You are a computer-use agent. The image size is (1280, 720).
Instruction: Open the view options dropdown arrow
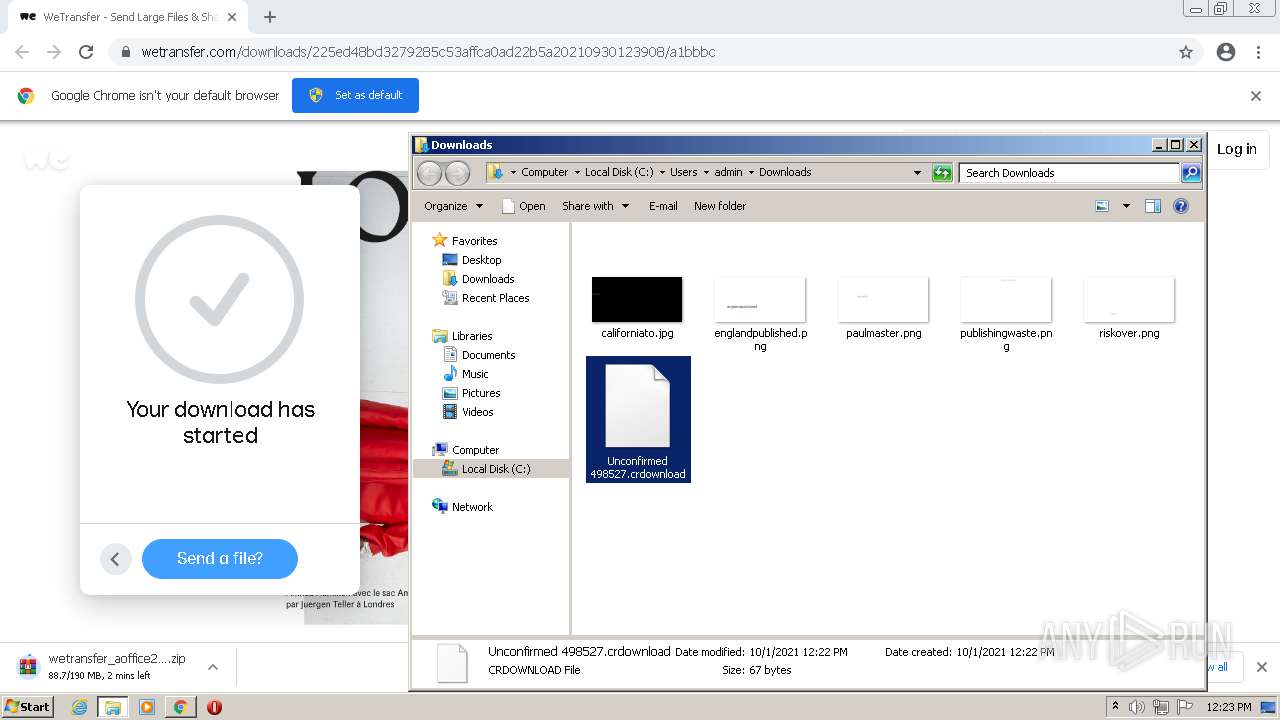tap(1126, 206)
